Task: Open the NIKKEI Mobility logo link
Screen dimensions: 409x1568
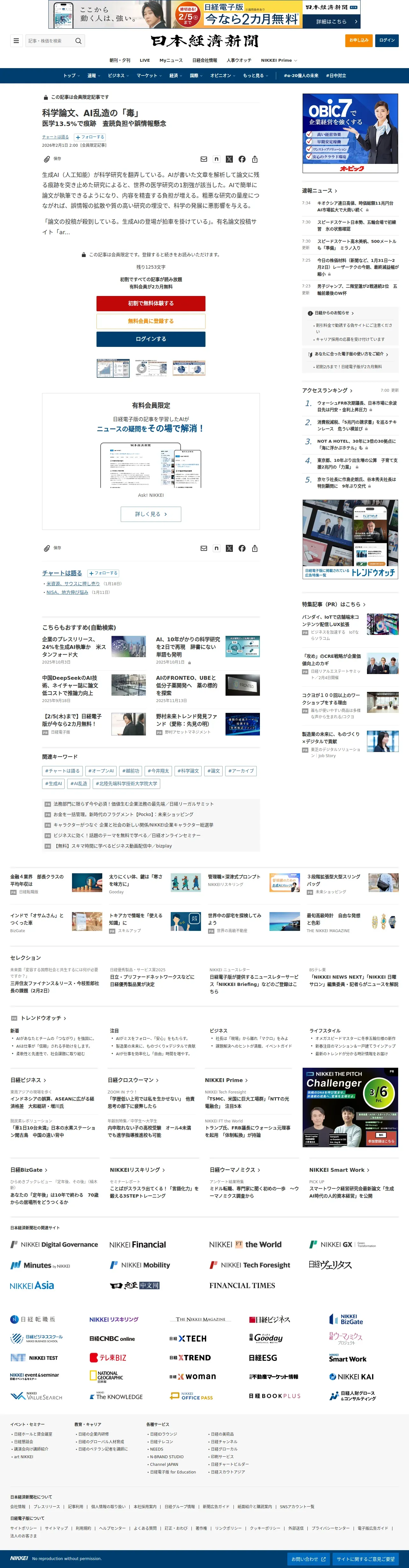Action: (140, 1265)
